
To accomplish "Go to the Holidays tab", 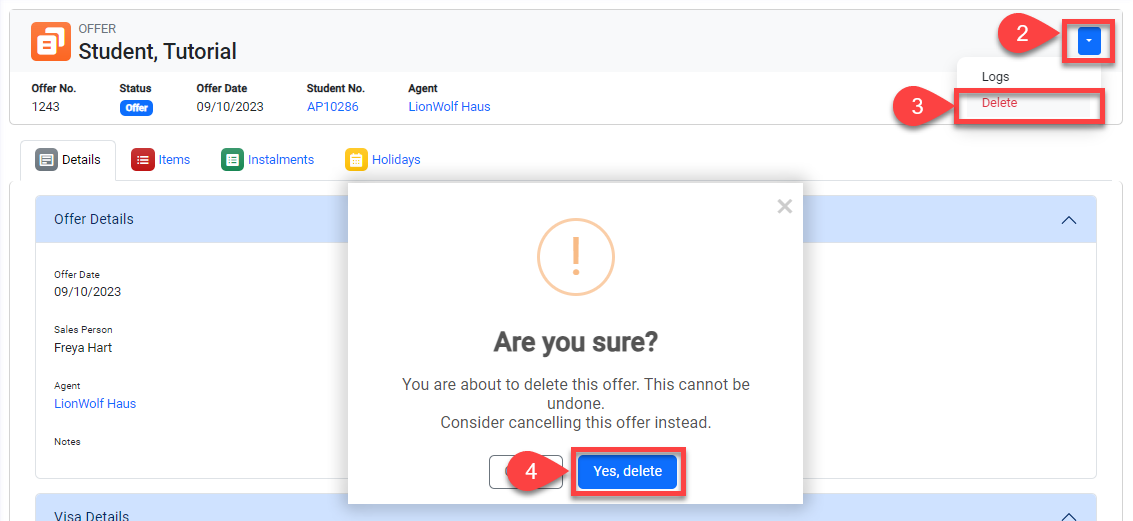I will point(383,160).
